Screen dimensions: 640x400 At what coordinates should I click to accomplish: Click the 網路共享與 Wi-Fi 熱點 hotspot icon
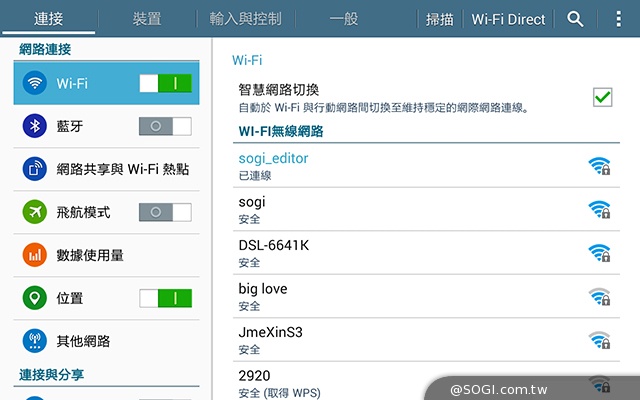tap(35, 169)
